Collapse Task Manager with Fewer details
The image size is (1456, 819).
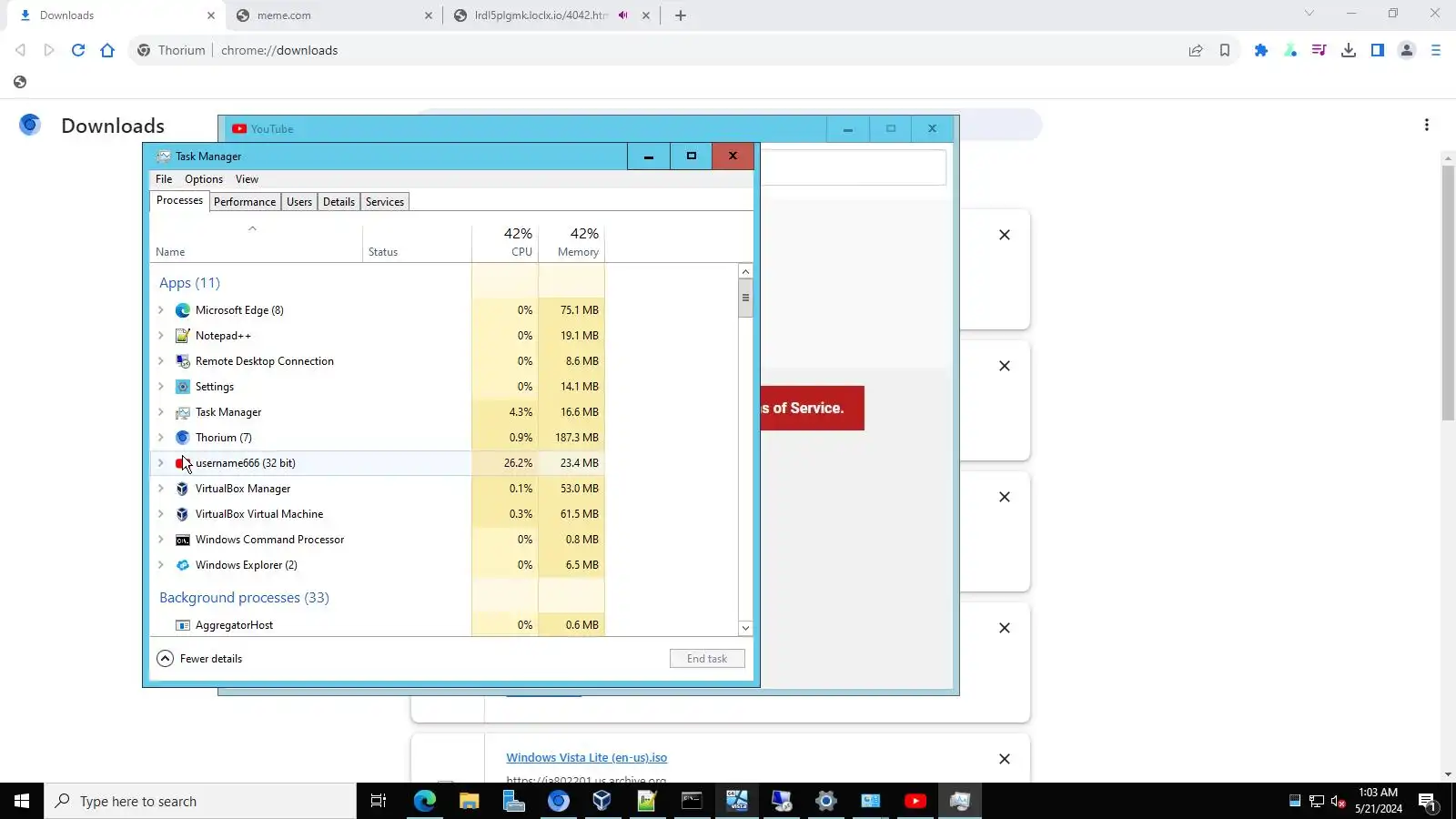coord(199,658)
